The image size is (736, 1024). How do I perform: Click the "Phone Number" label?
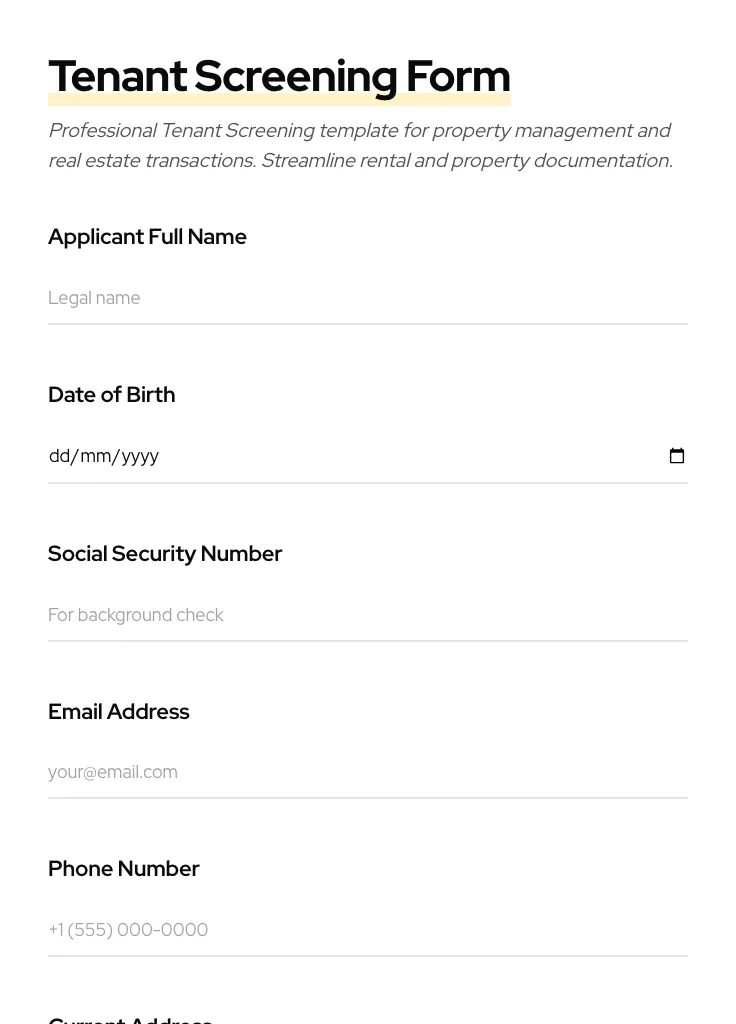coord(123,869)
